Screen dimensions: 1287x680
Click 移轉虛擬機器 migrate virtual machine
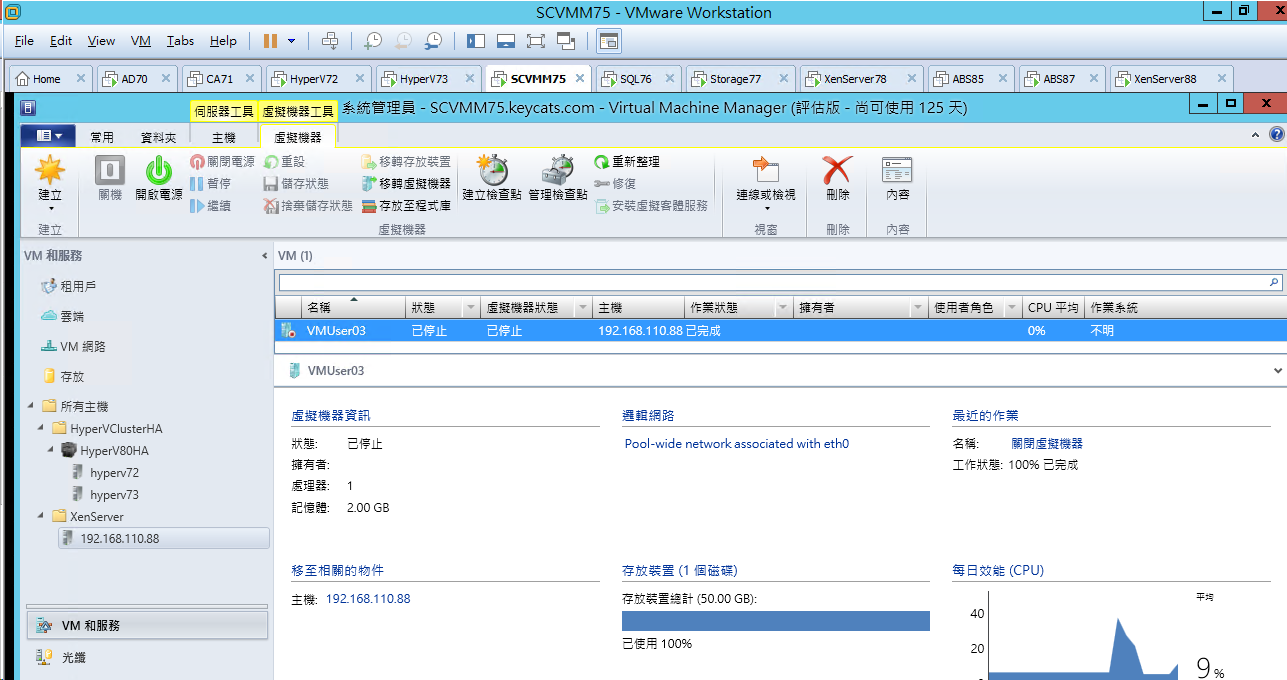coord(406,183)
